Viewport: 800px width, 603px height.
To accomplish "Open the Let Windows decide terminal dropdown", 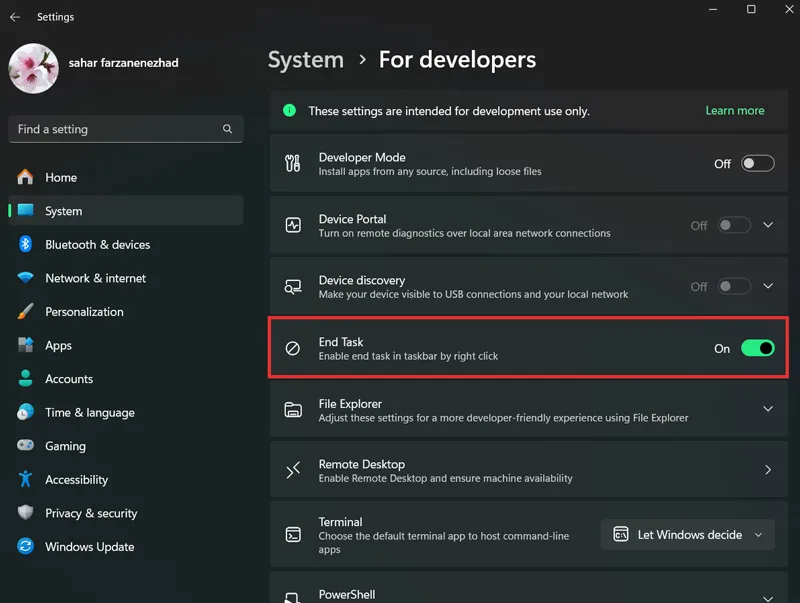I will (687, 535).
